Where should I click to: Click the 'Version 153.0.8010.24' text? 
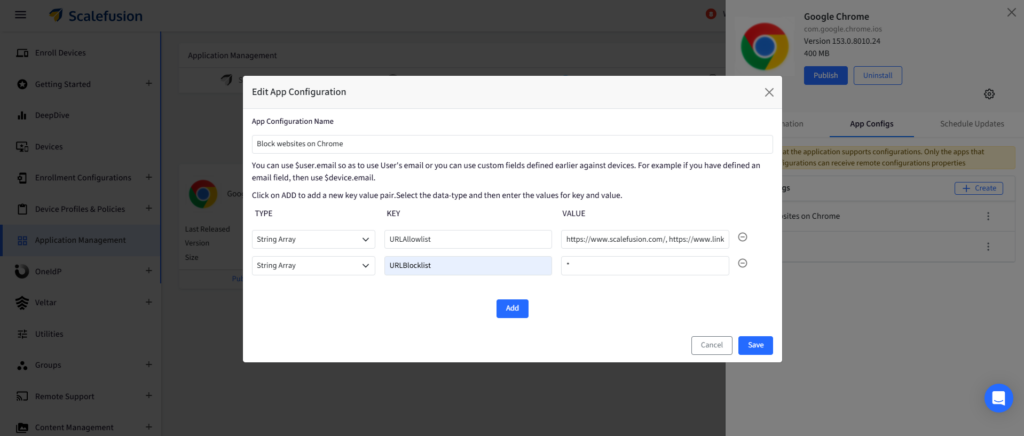point(842,41)
